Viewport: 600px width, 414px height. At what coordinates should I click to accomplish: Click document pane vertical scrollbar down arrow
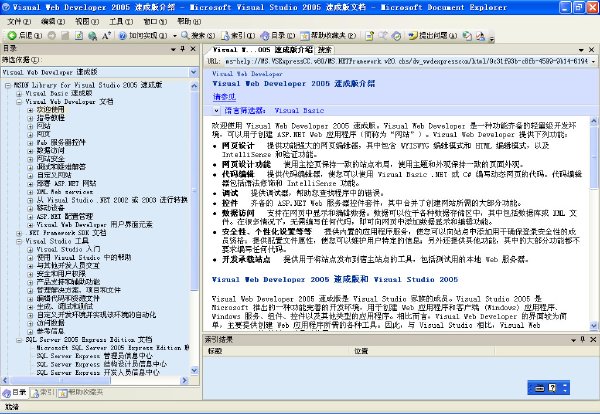click(x=593, y=326)
